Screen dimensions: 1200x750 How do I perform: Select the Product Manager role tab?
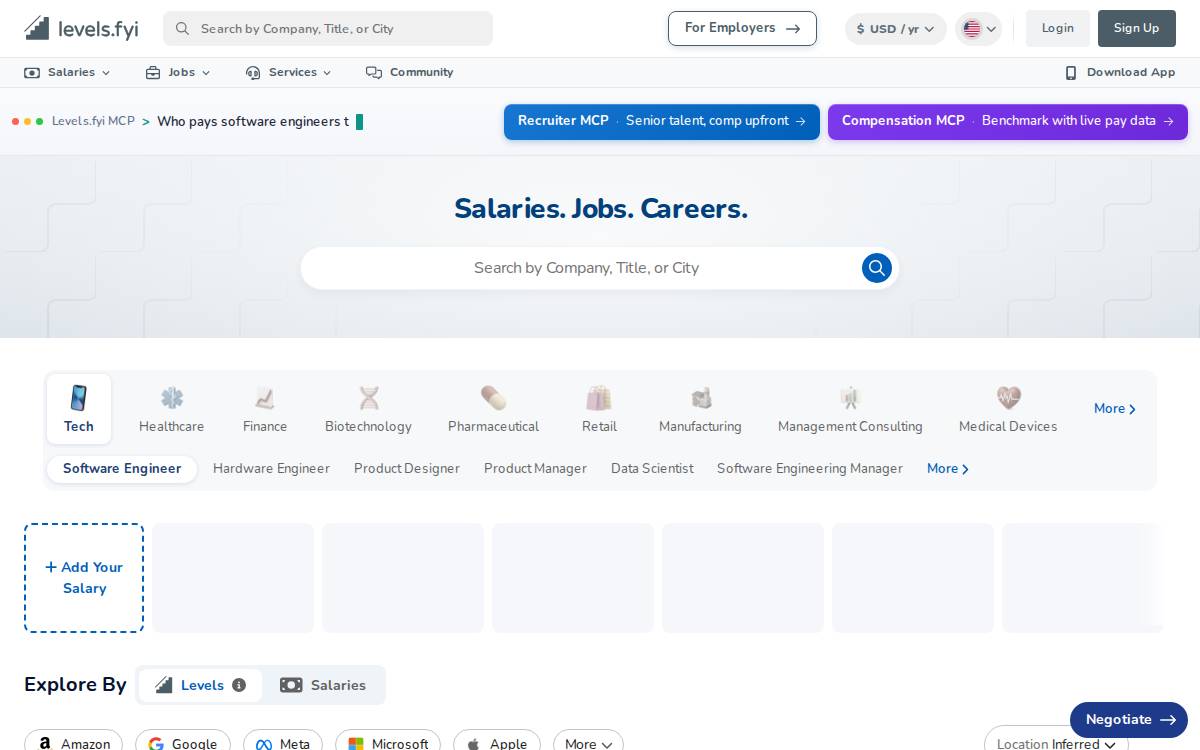(535, 469)
